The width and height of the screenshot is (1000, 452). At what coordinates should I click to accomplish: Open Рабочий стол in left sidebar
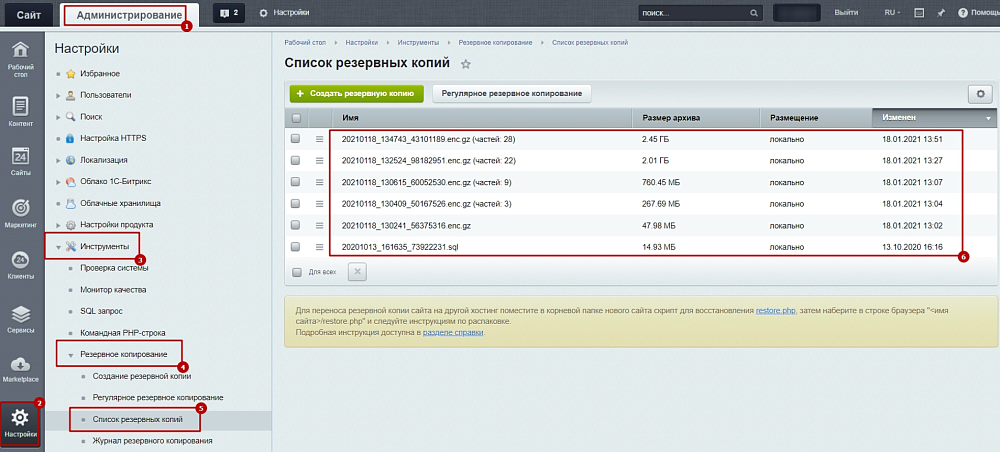point(20,58)
